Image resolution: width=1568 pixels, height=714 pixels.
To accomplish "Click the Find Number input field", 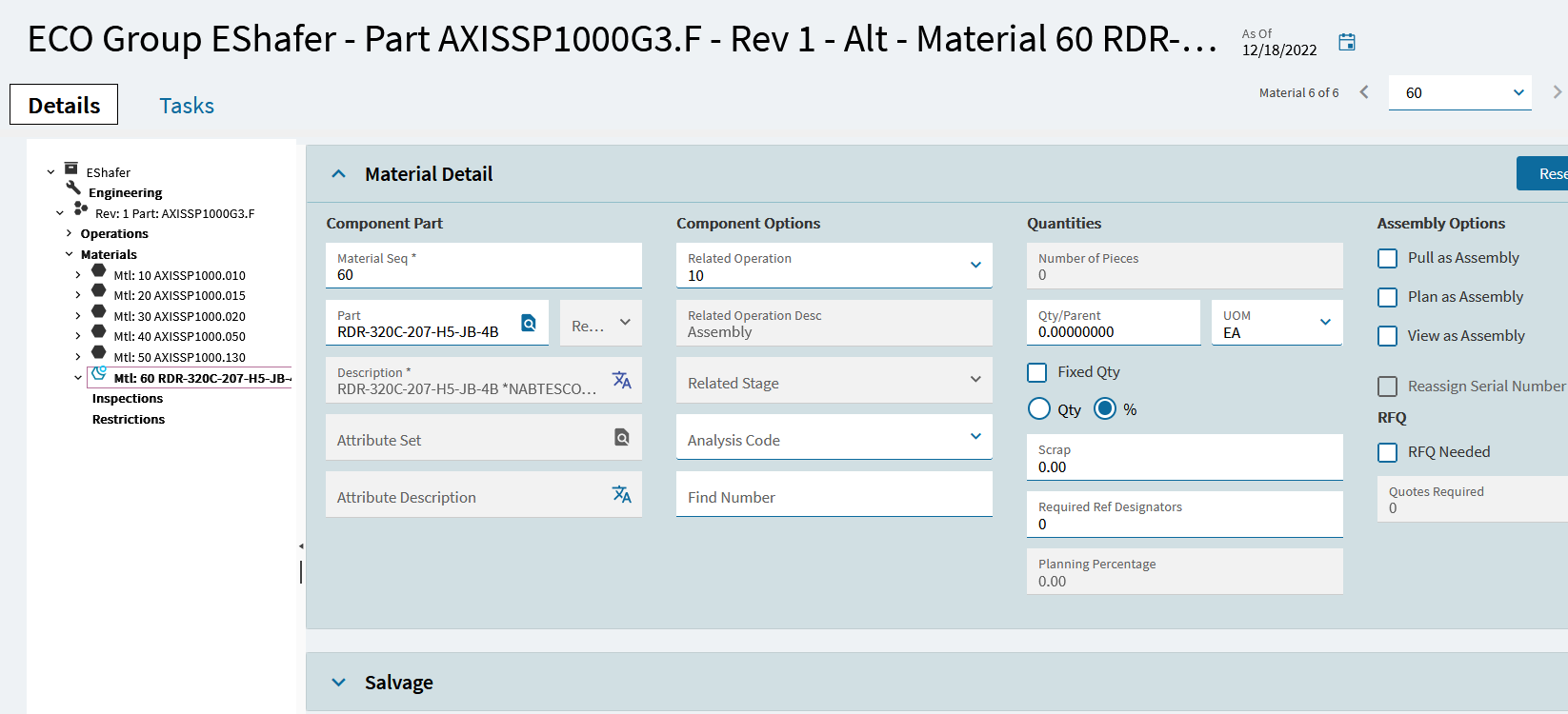I will 834,496.
